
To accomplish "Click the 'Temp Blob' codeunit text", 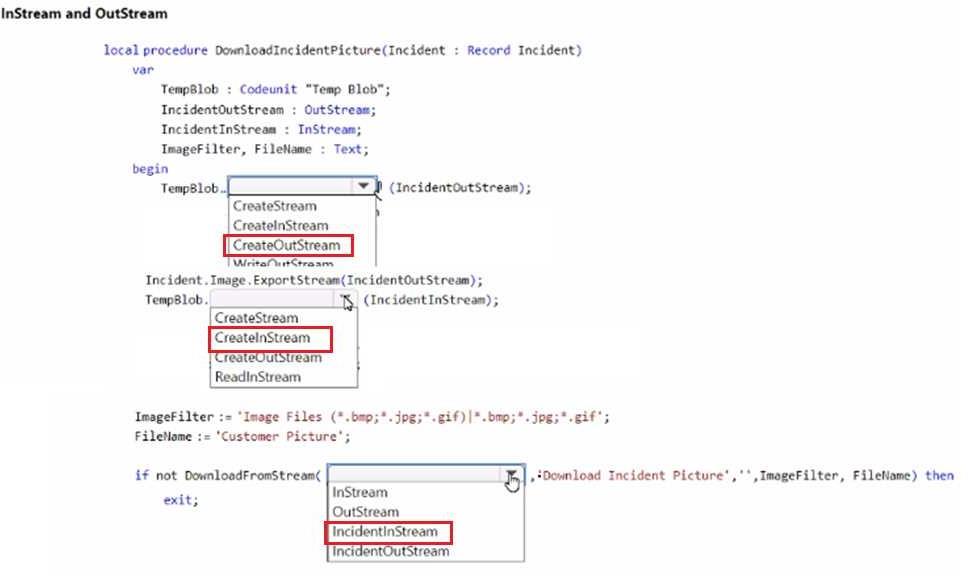I will click(x=344, y=90).
